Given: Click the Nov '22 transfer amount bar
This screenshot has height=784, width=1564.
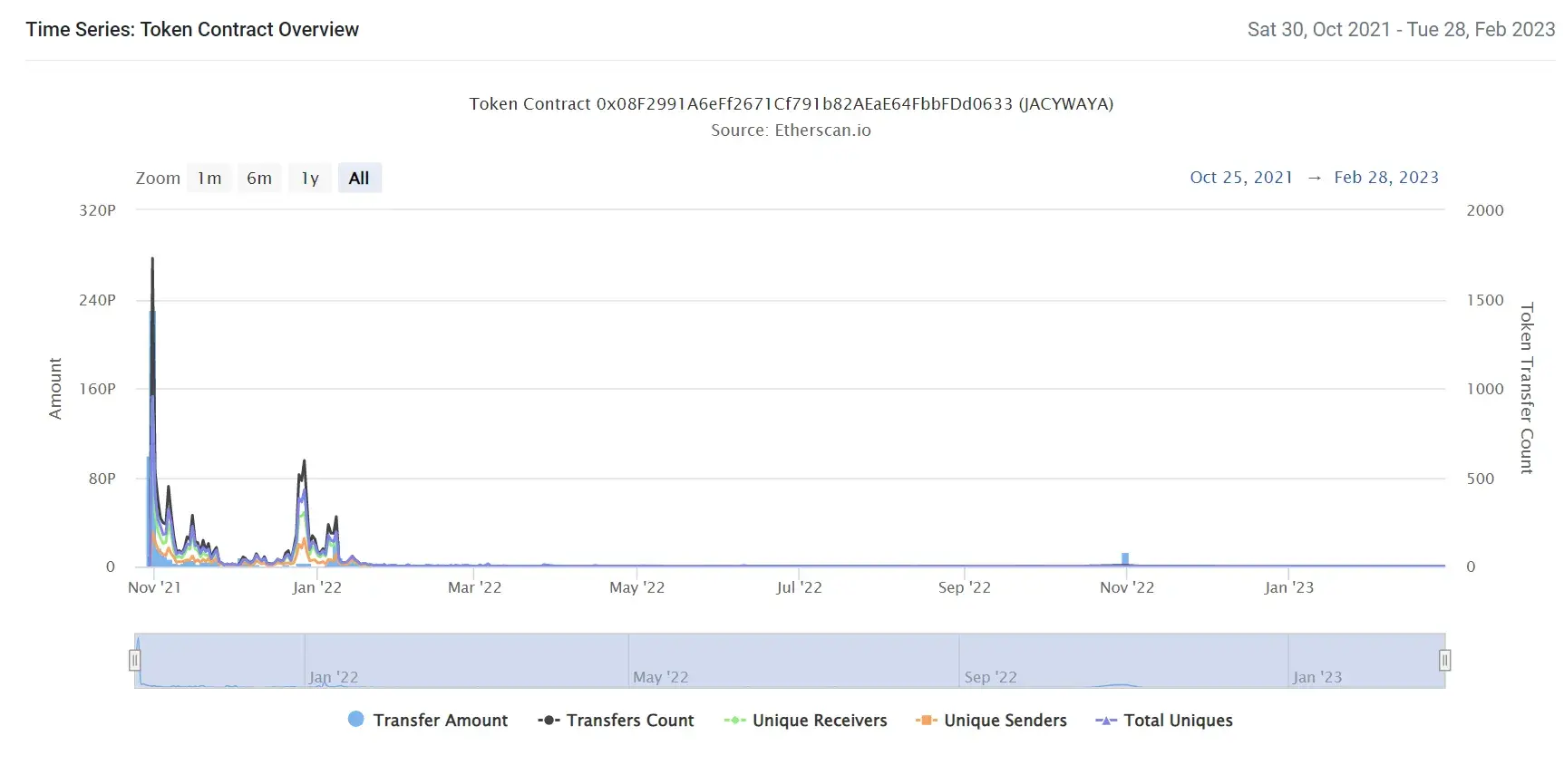Looking at the screenshot, I should [x=1125, y=559].
